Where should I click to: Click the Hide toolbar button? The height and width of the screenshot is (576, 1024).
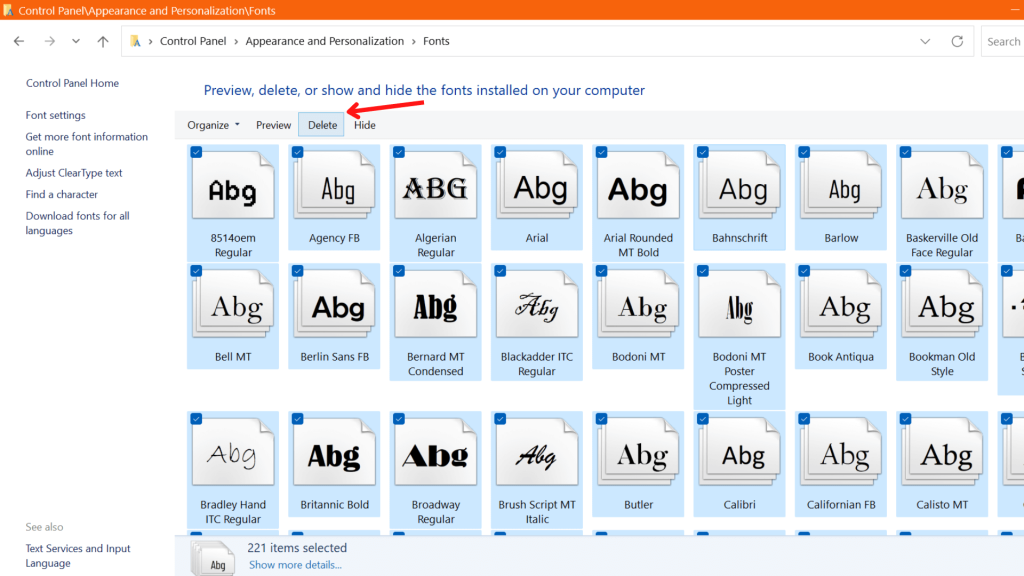(364, 125)
